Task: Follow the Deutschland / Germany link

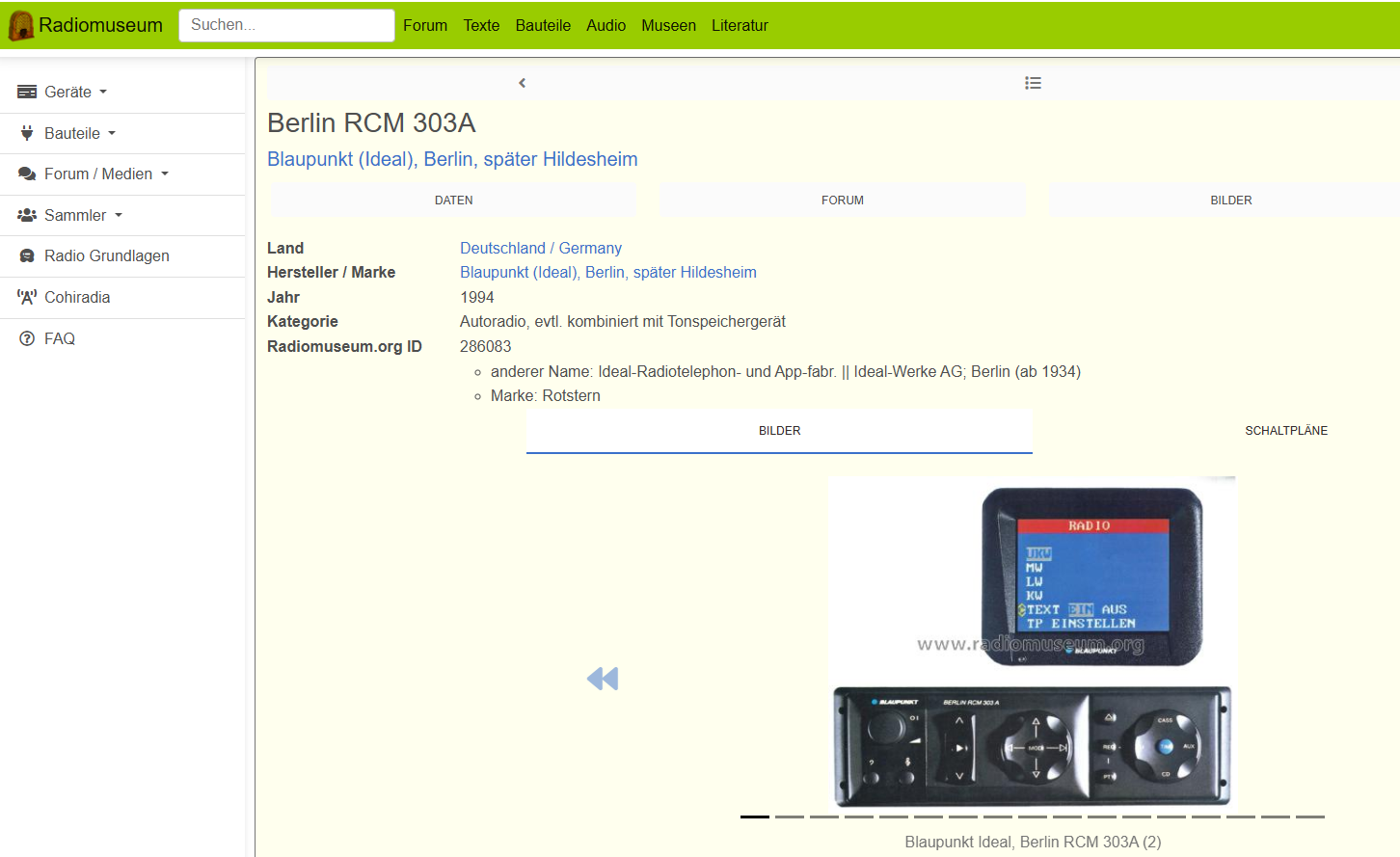Action: 541,249
